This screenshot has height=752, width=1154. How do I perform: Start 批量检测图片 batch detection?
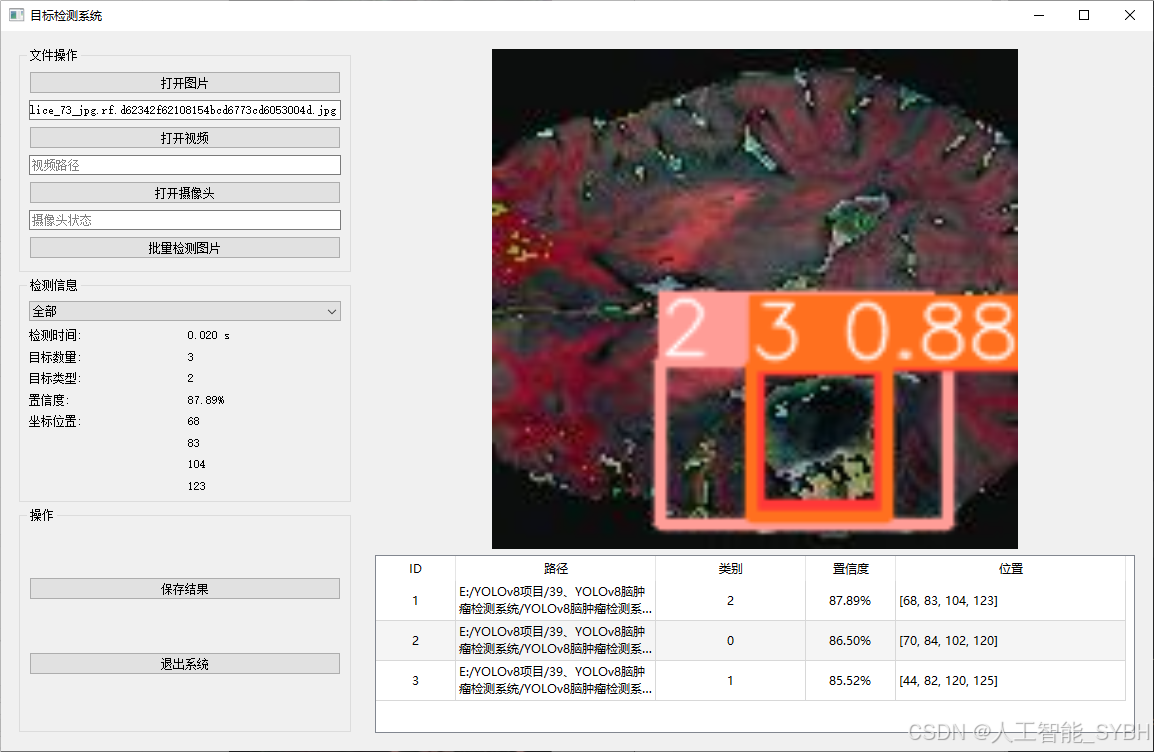click(x=185, y=248)
